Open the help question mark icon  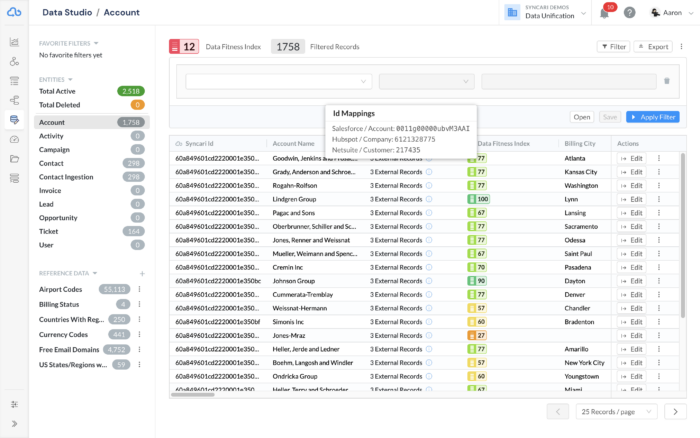629,13
